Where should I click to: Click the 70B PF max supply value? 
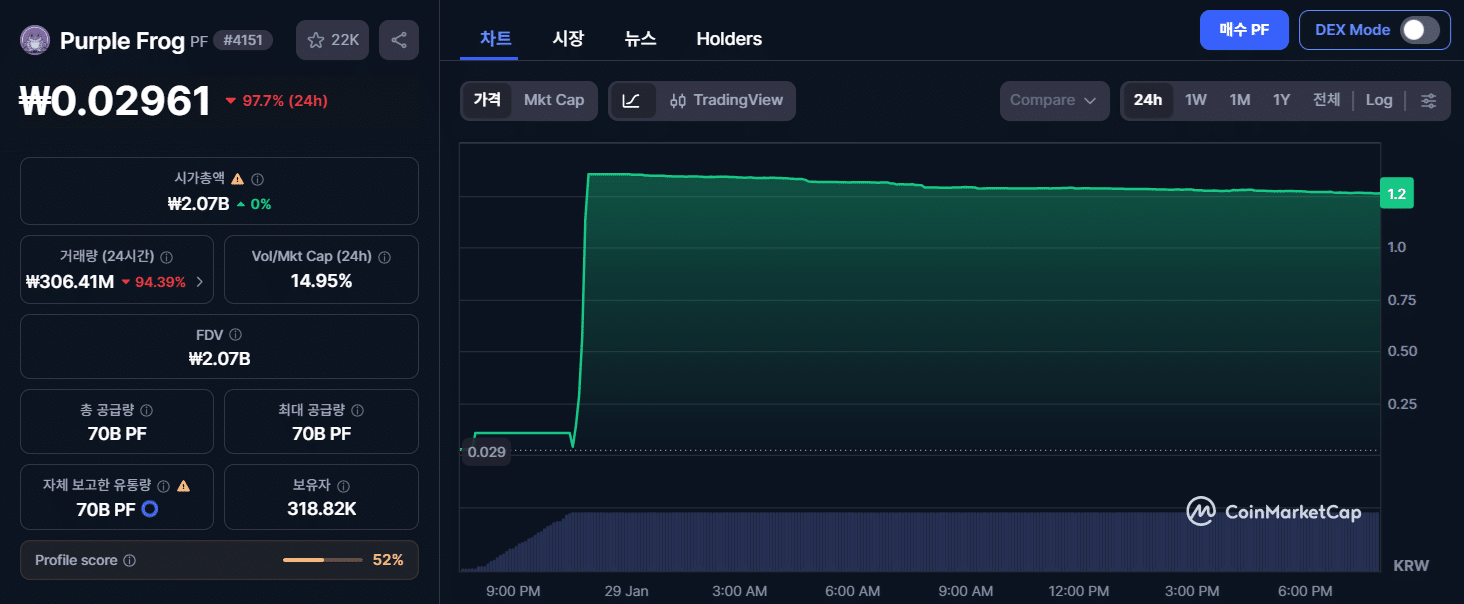[321, 433]
